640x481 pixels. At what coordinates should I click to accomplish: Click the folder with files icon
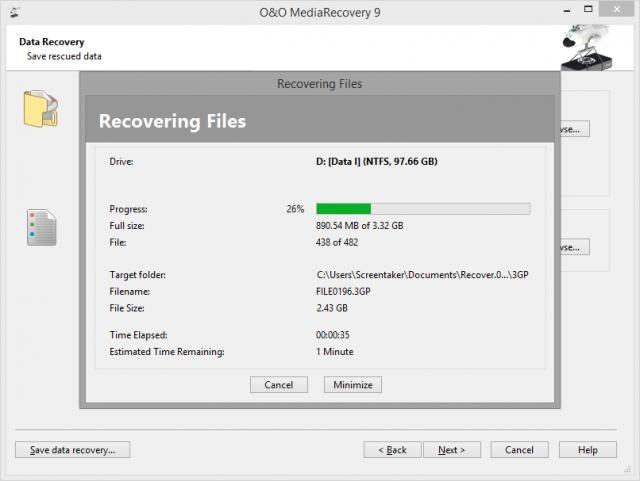coord(40,109)
